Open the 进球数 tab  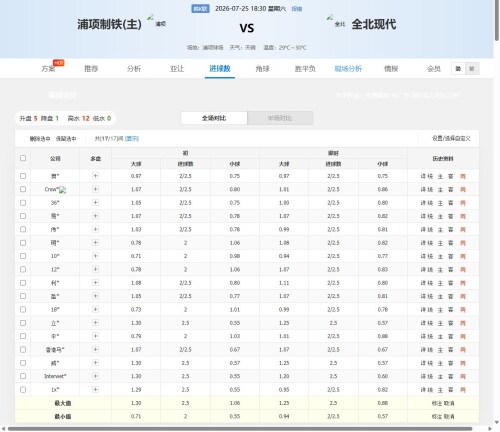pos(220,69)
